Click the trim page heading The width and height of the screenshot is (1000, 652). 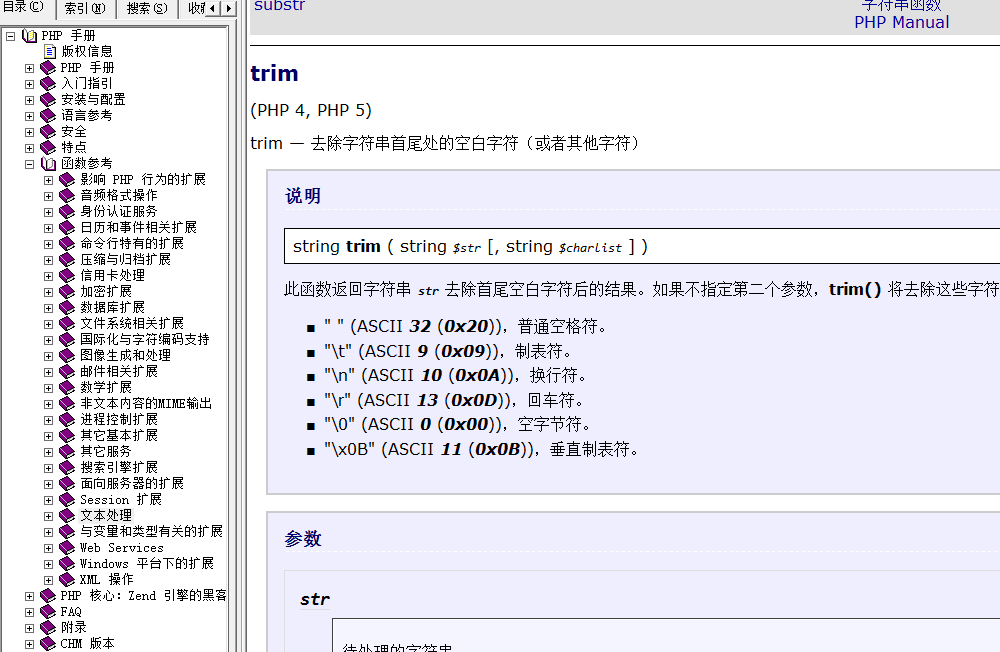[274, 73]
